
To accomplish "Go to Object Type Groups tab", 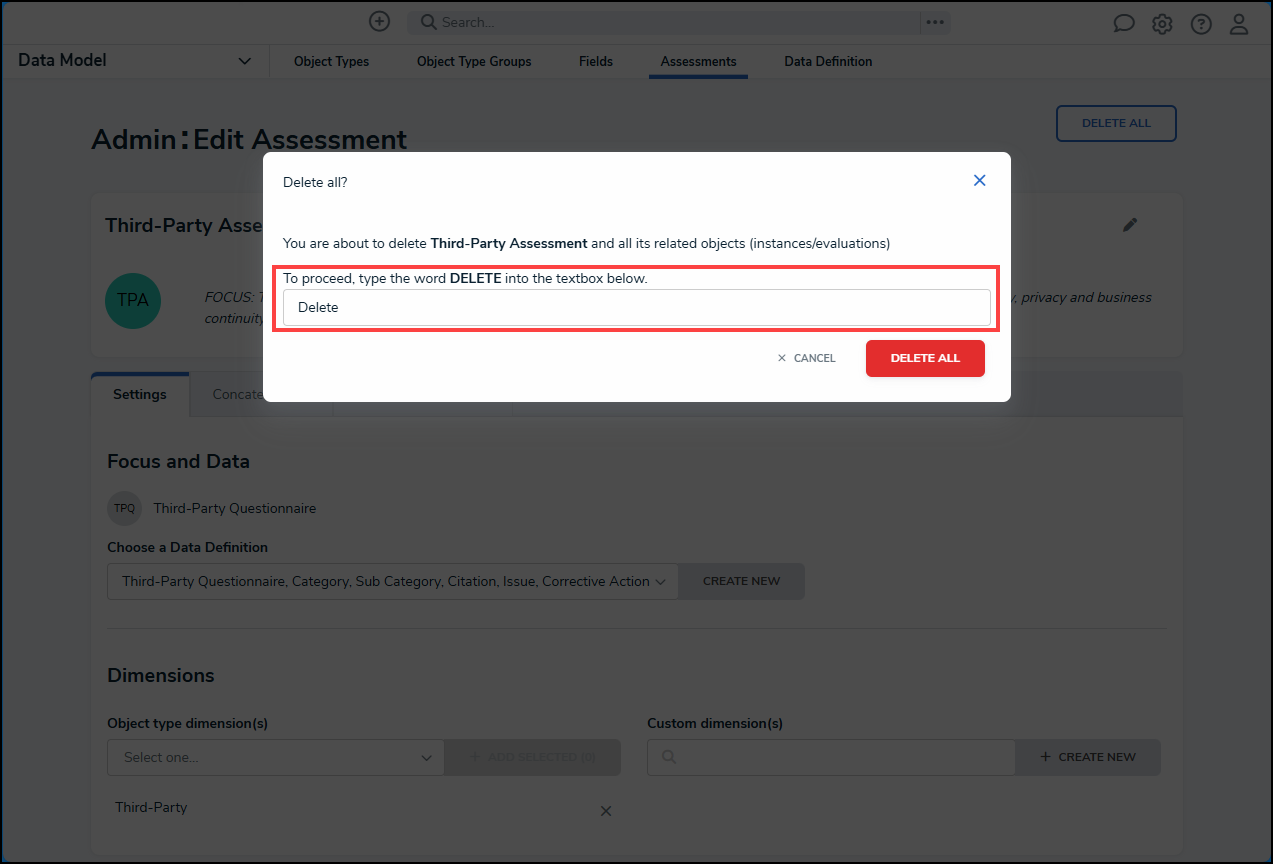I will 474,61.
